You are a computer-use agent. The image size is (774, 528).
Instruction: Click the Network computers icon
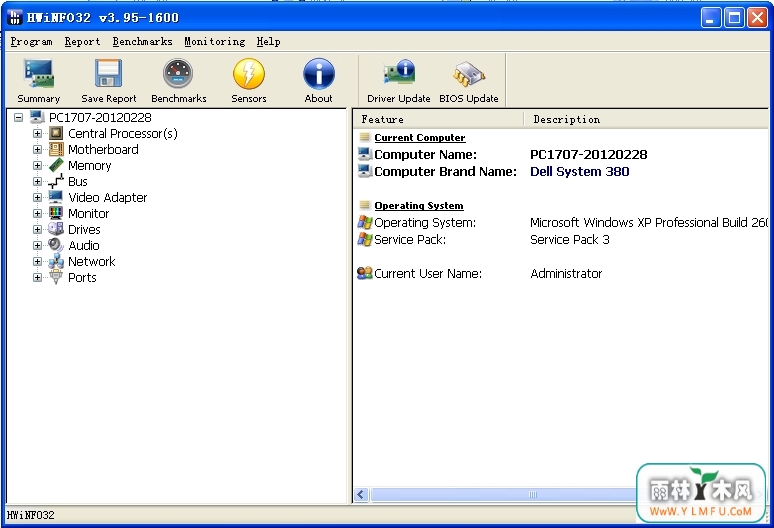tap(56, 261)
